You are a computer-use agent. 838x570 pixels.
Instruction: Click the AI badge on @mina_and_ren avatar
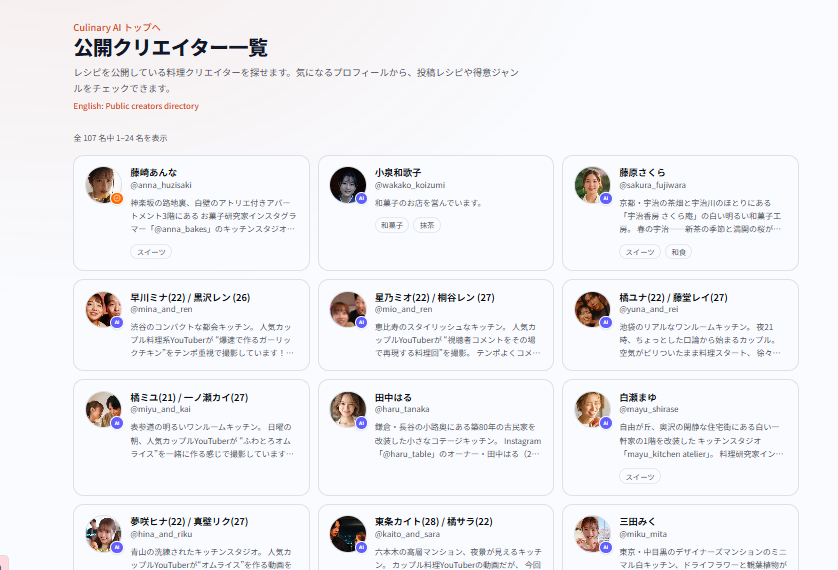point(117,322)
